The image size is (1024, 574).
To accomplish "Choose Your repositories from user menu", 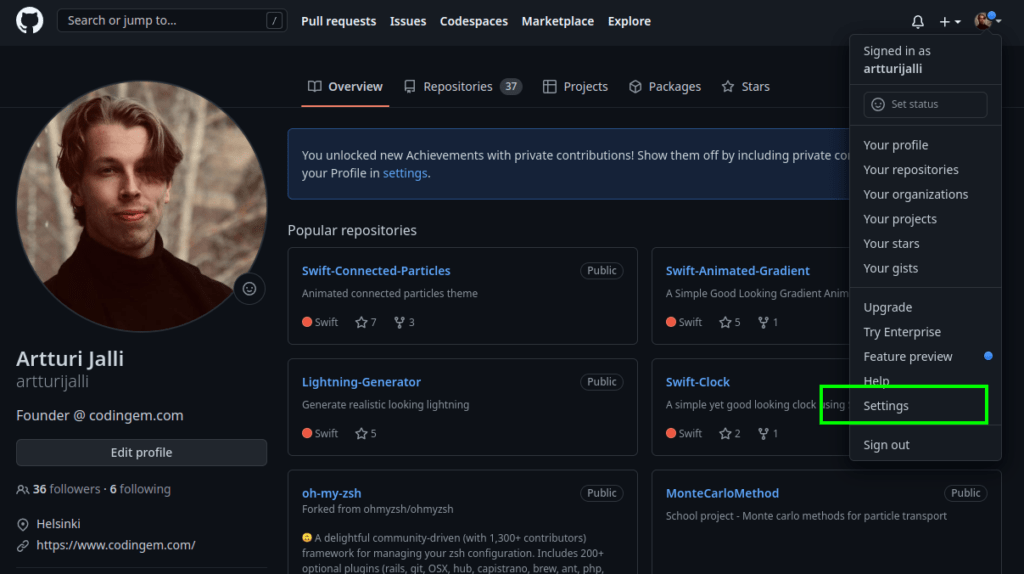I will coord(925,170).
